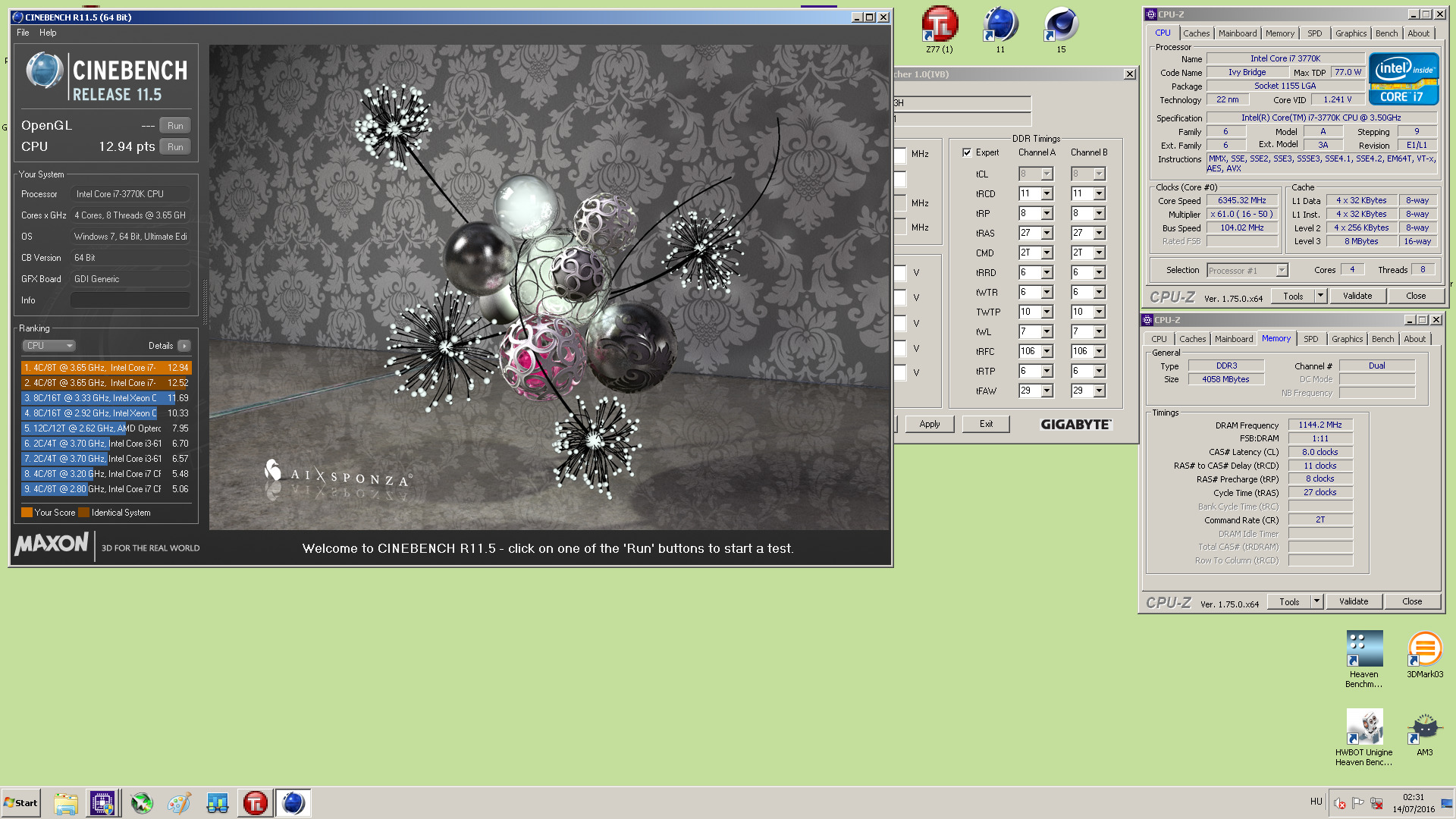This screenshot has width=1456, height=819.
Task: Open the Z77 (1) desktop shortcut
Action: pos(940,30)
